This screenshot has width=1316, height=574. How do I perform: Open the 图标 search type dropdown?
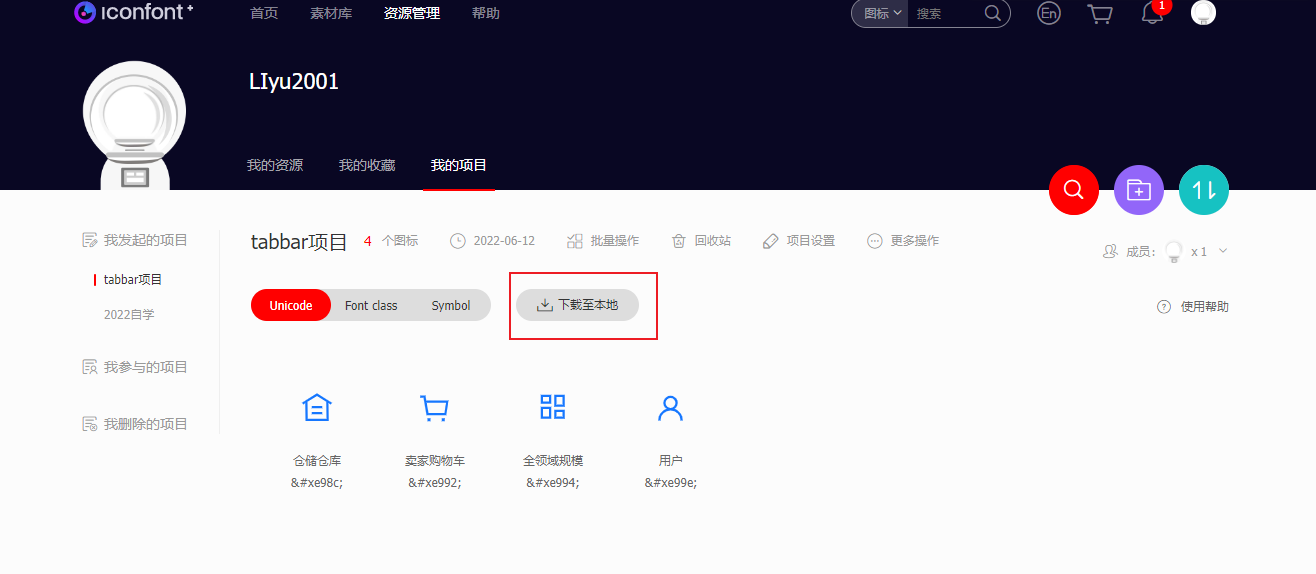882,14
